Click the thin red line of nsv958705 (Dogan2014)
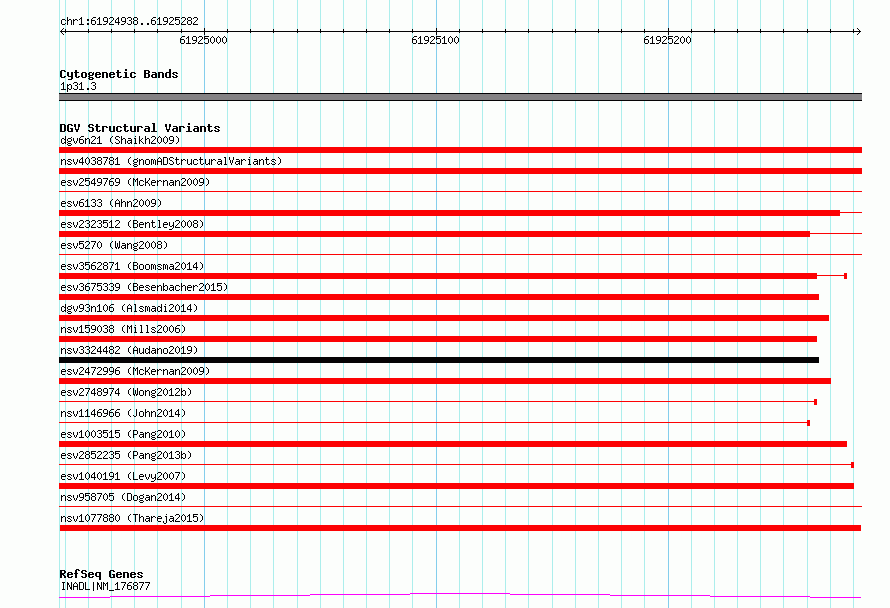 point(460,506)
